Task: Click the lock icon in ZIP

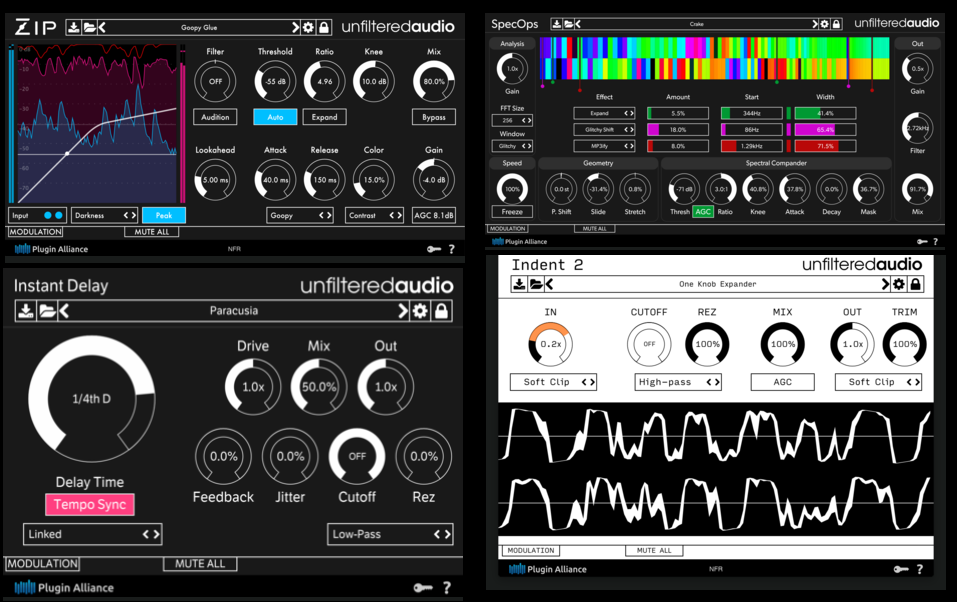Action: tap(324, 27)
